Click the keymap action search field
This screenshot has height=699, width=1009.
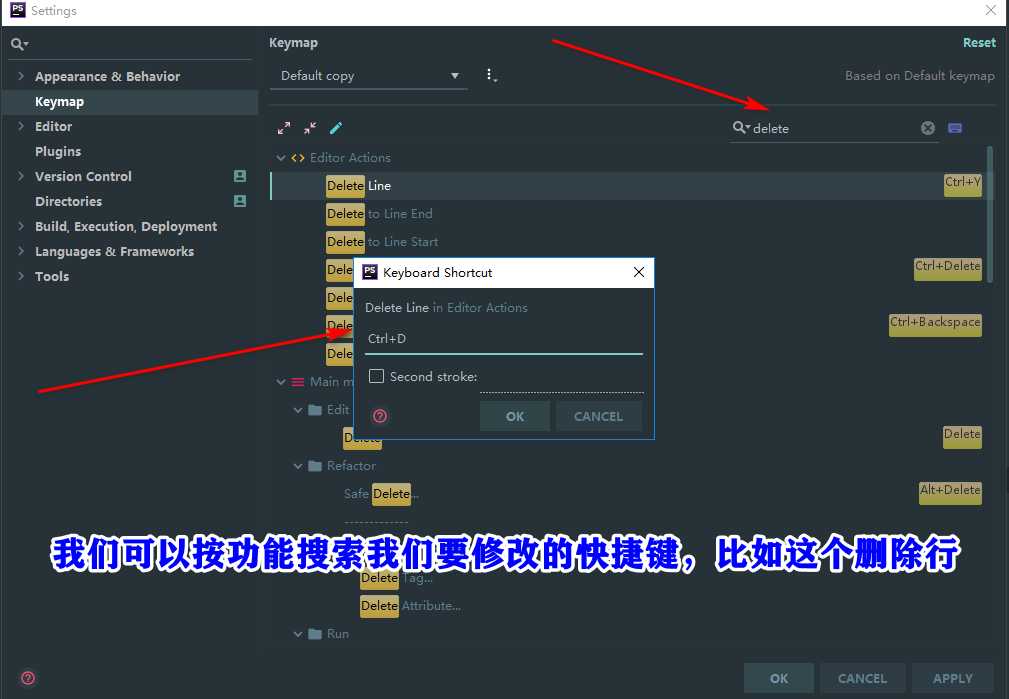click(x=833, y=129)
